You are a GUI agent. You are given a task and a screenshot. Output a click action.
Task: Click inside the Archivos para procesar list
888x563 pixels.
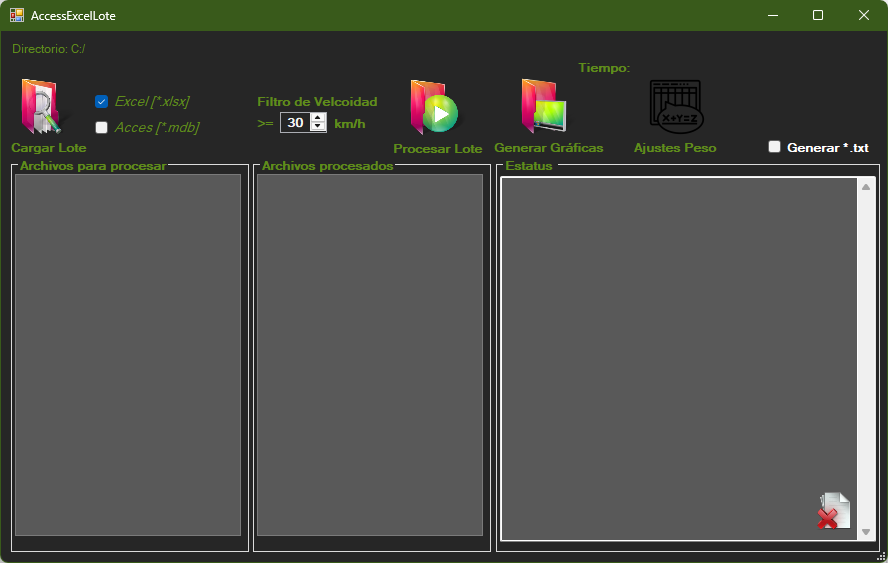pyautogui.click(x=128, y=354)
